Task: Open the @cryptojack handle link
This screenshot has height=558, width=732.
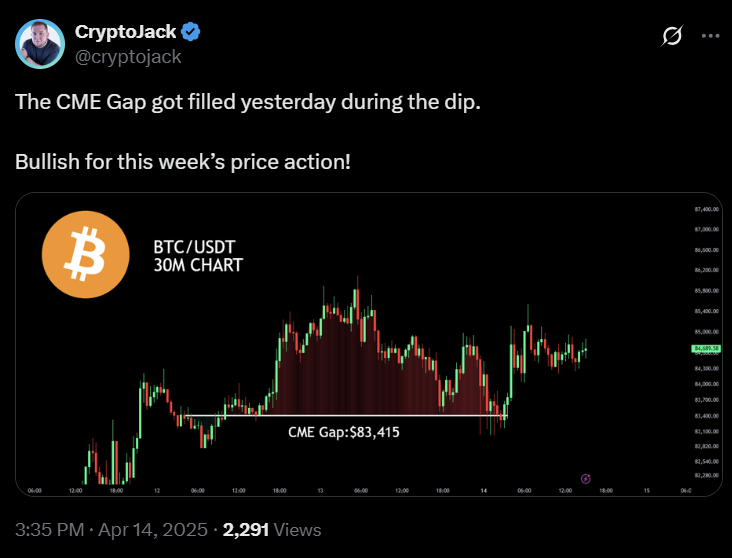Action: point(128,57)
